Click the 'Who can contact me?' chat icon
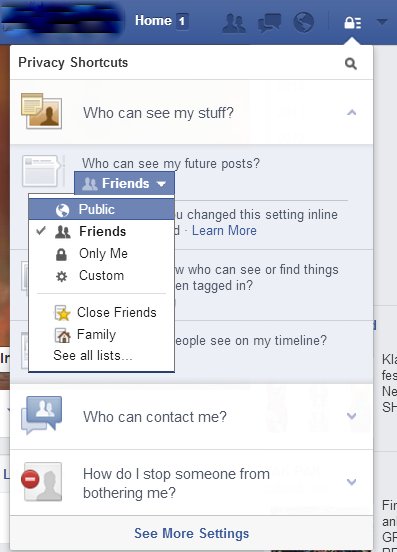The width and height of the screenshot is (397, 552). (x=42, y=415)
